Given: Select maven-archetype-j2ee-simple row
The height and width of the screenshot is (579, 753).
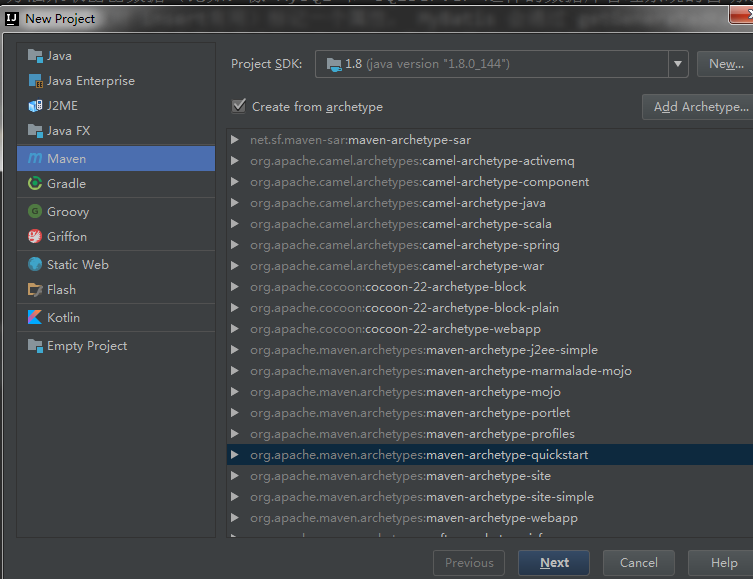Looking at the screenshot, I should click(490, 350).
